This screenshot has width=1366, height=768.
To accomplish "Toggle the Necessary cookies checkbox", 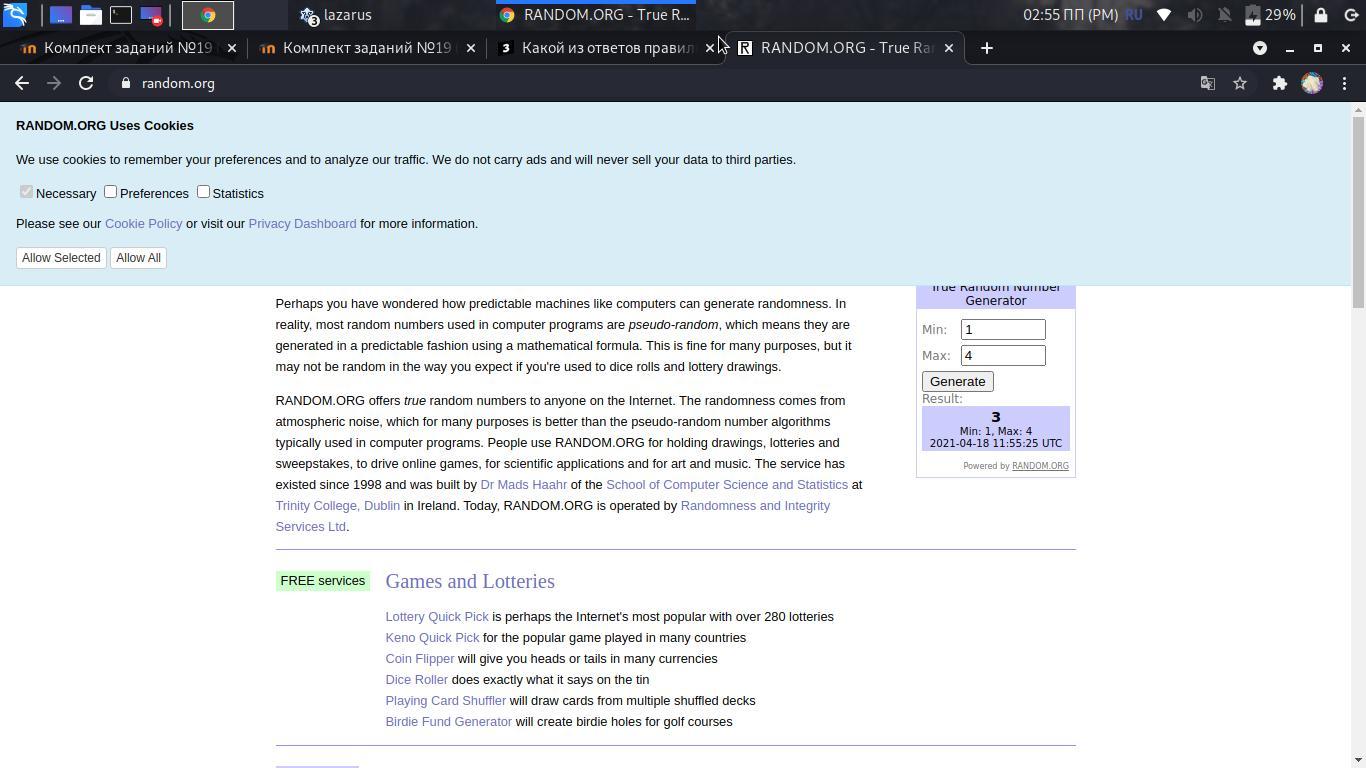I will coord(26,191).
